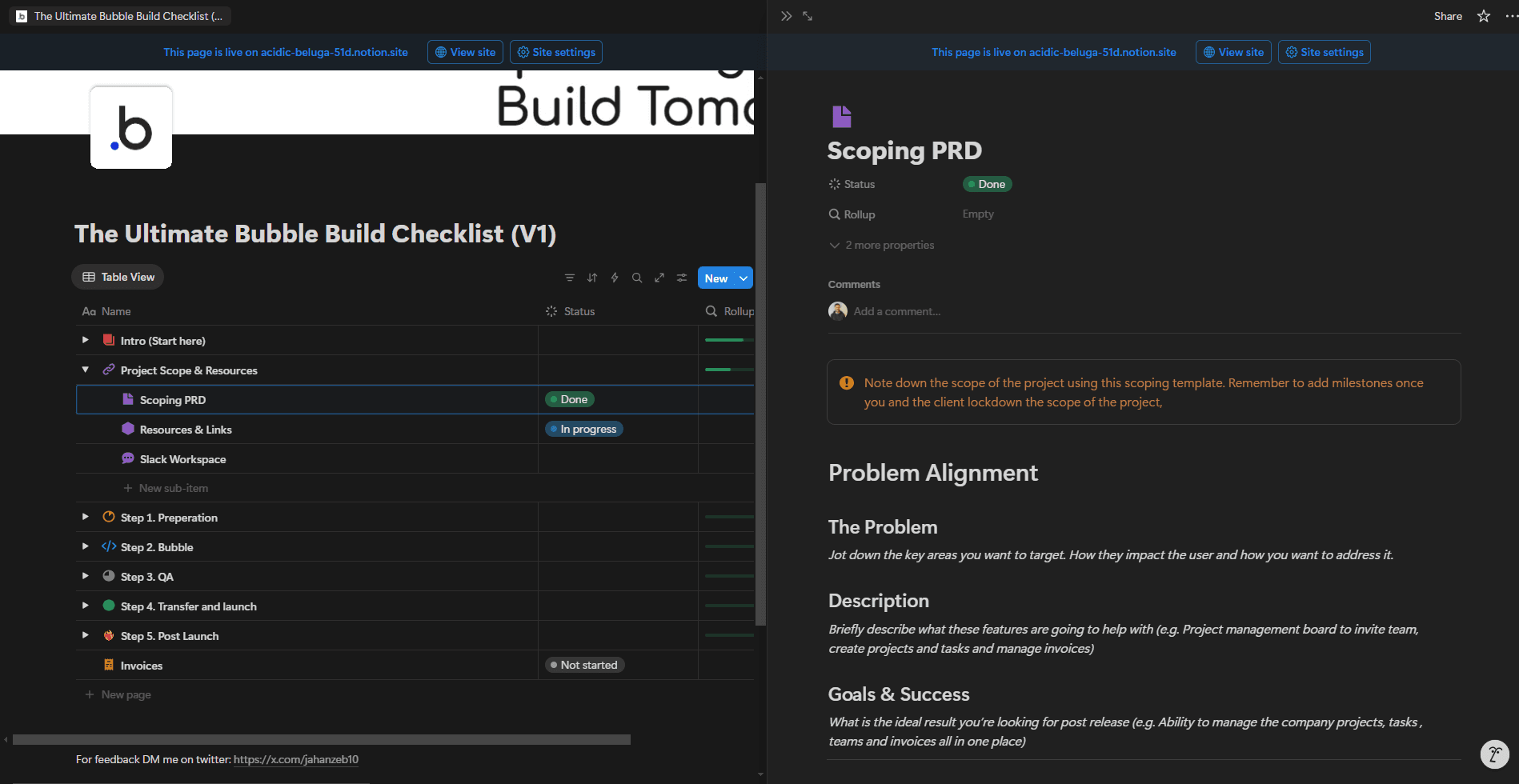1519x784 pixels.
Task: Expand the Intro (Start here) row
Action: pyautogui.click(x=86, y=340)
